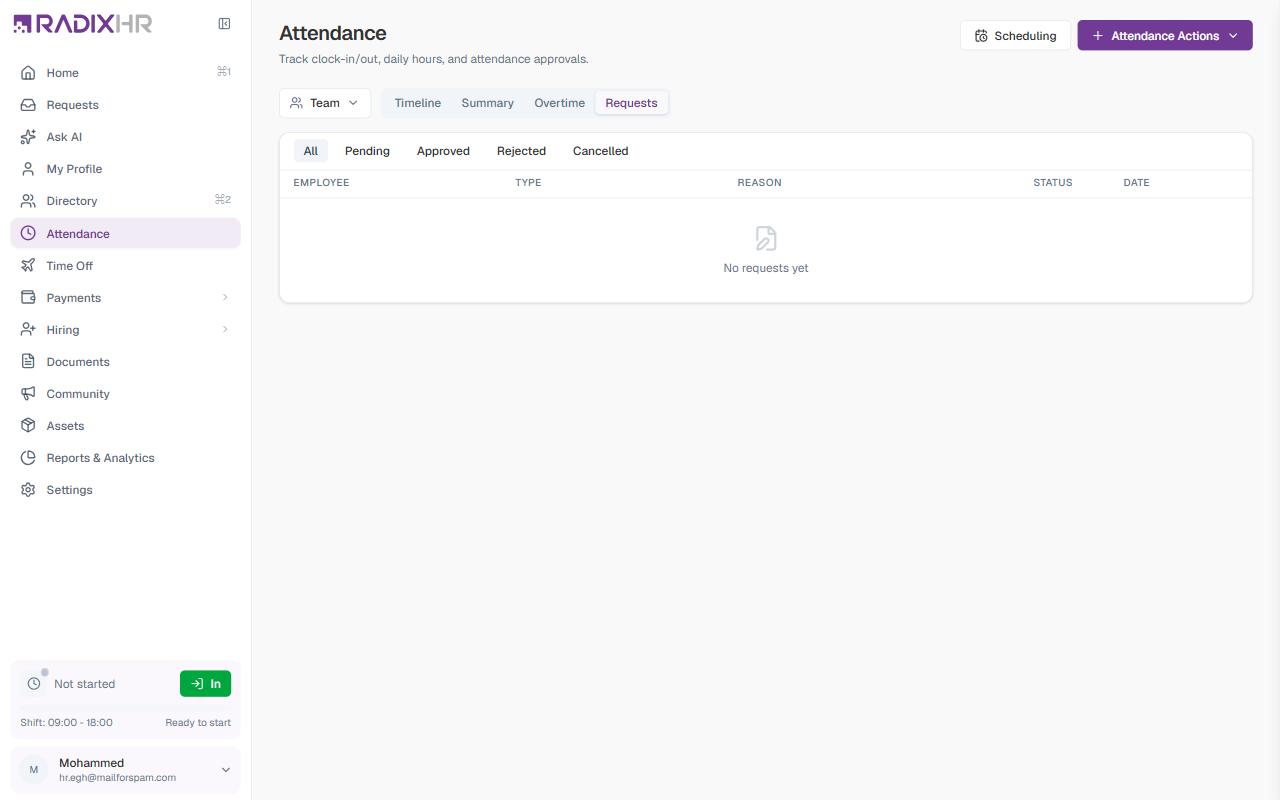Click the My Profile person icon

[x=28, y=169]
